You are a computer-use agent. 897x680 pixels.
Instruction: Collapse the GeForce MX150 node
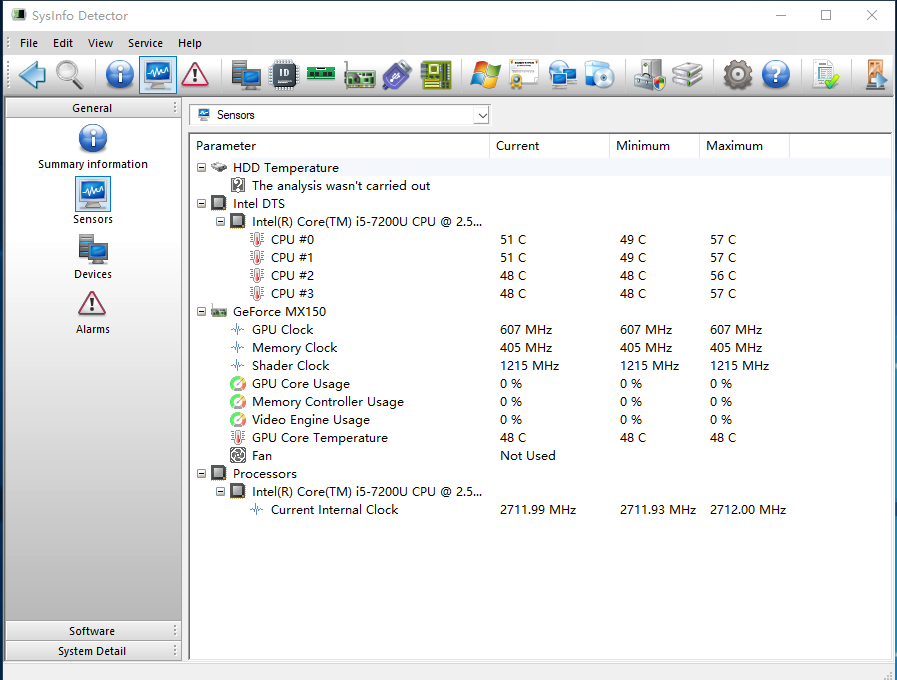click(x=201, y=312)
